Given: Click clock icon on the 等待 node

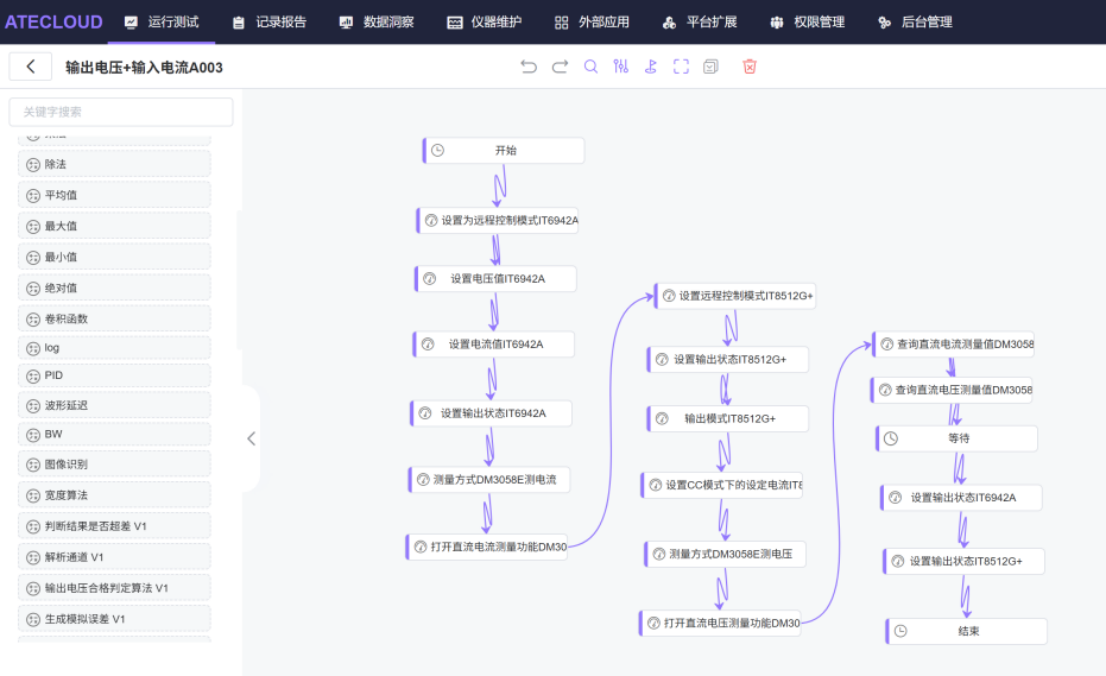Looking at the screenshot, I should click(x=891, y=438).
